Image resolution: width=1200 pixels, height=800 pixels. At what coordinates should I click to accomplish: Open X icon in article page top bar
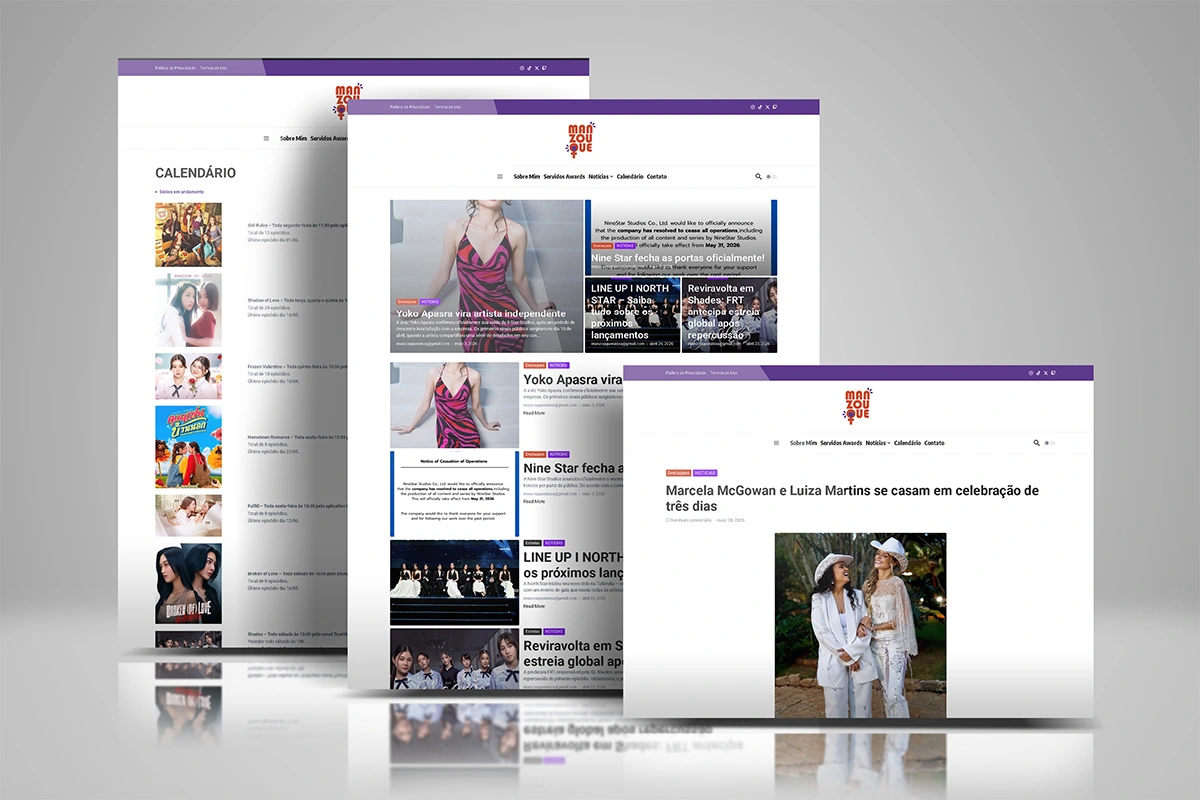(1046, 373)
